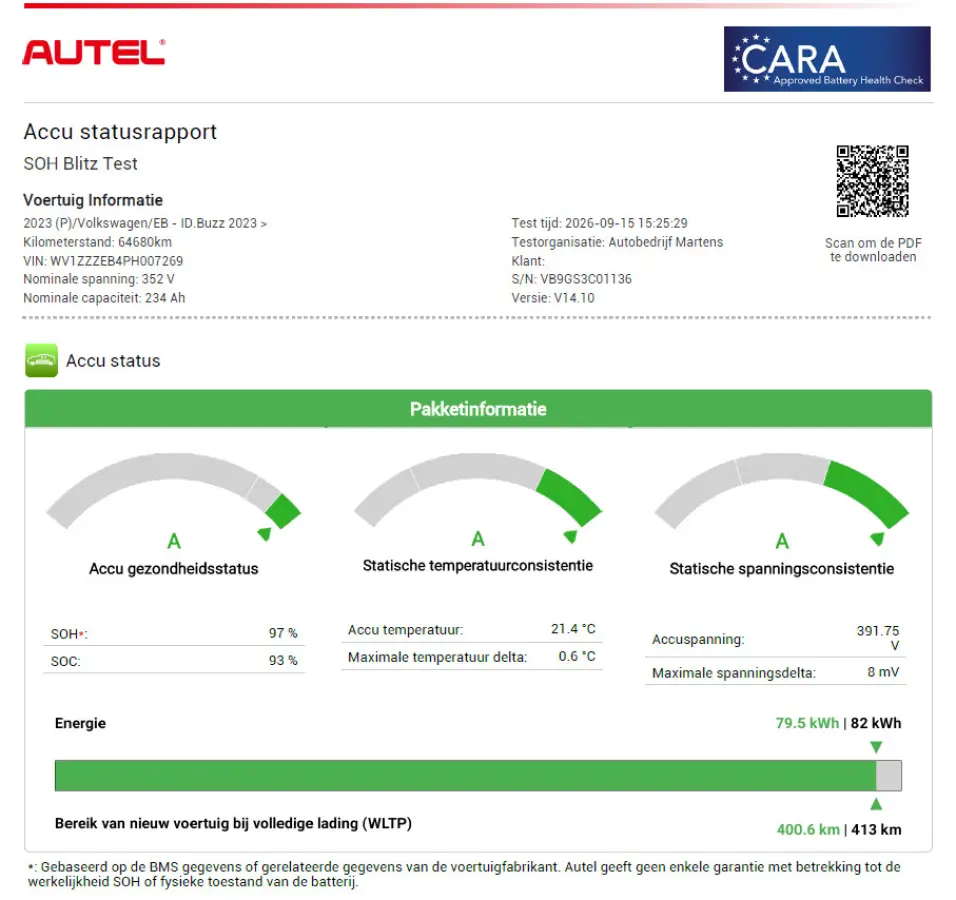Screen dimensions: 956x900
Task: Click the Maximale spanningsdelta value 8 mV
Action: click(883, 672)
